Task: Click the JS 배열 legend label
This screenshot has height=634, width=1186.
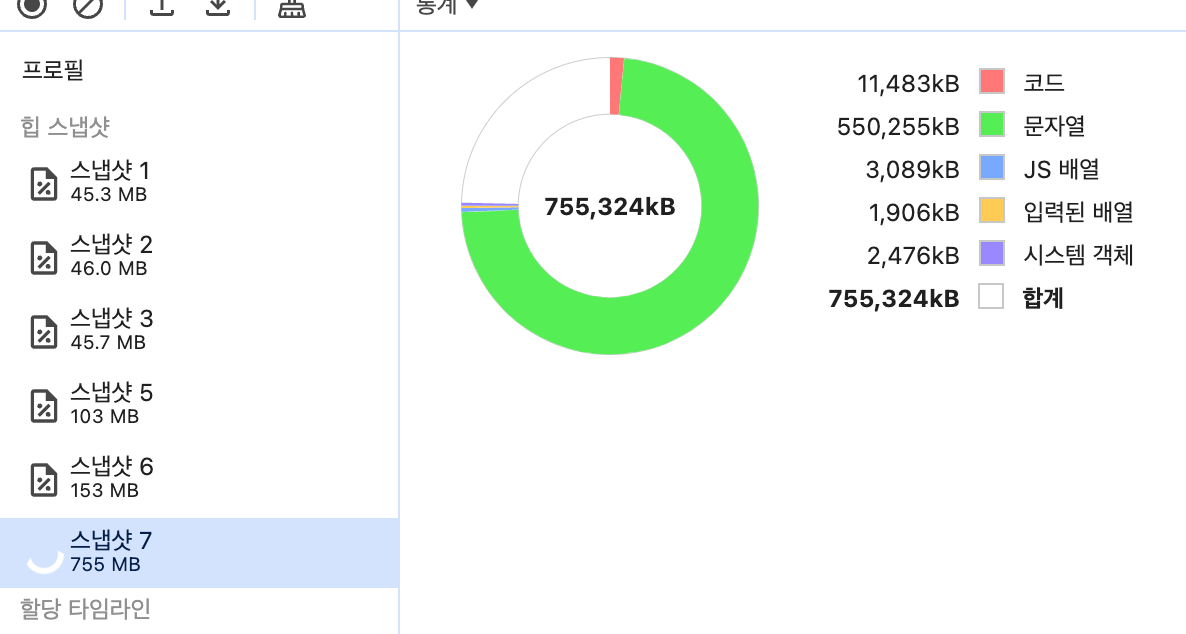Action: click(x=1061, y=169)
